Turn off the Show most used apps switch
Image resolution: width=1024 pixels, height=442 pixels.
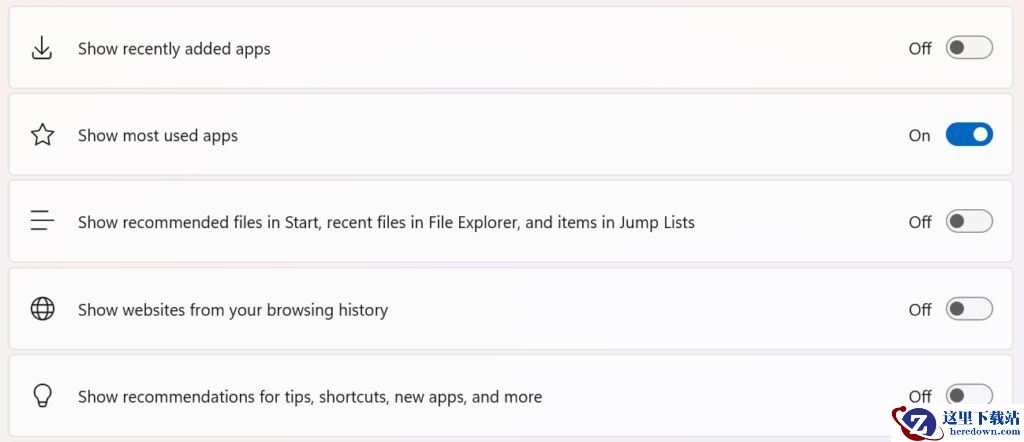969,135
